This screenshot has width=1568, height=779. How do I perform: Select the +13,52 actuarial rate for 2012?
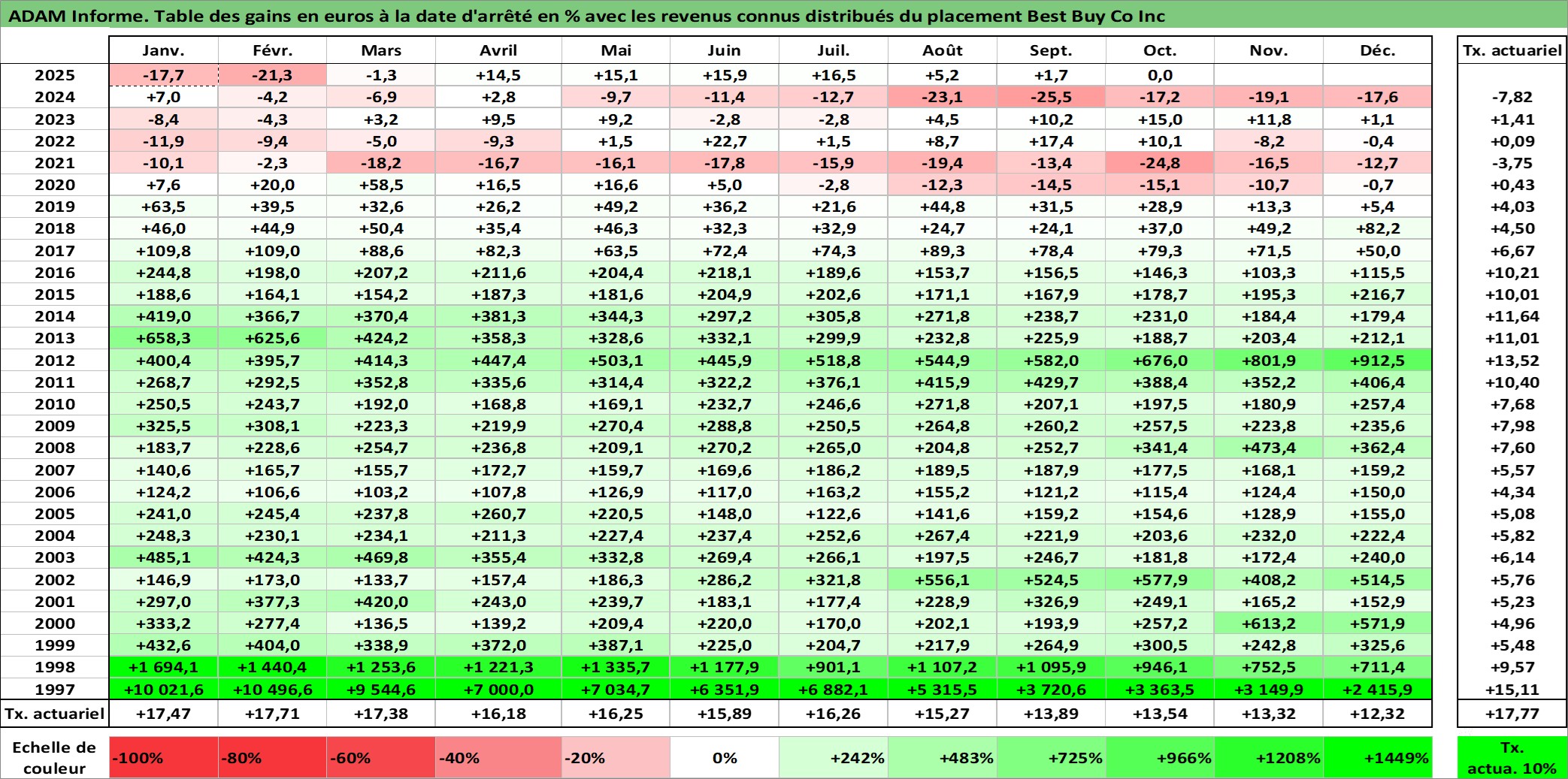(1512, 361)
